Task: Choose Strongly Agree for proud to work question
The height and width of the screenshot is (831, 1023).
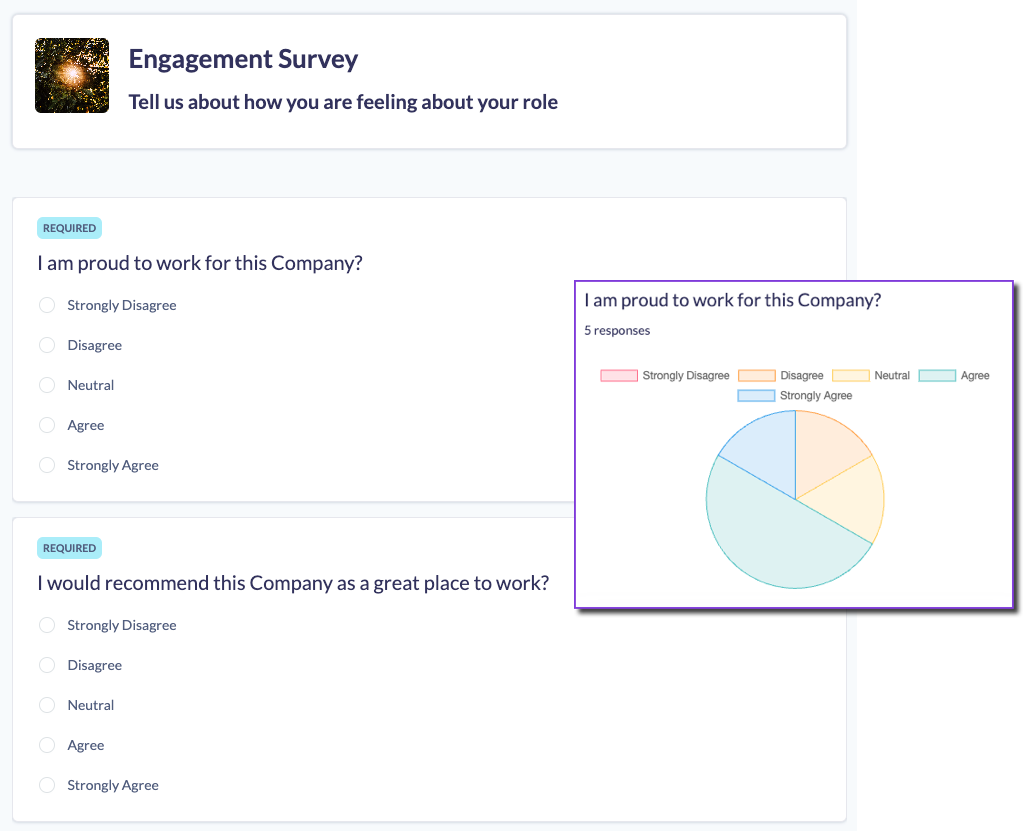Action: click(47, 465)
